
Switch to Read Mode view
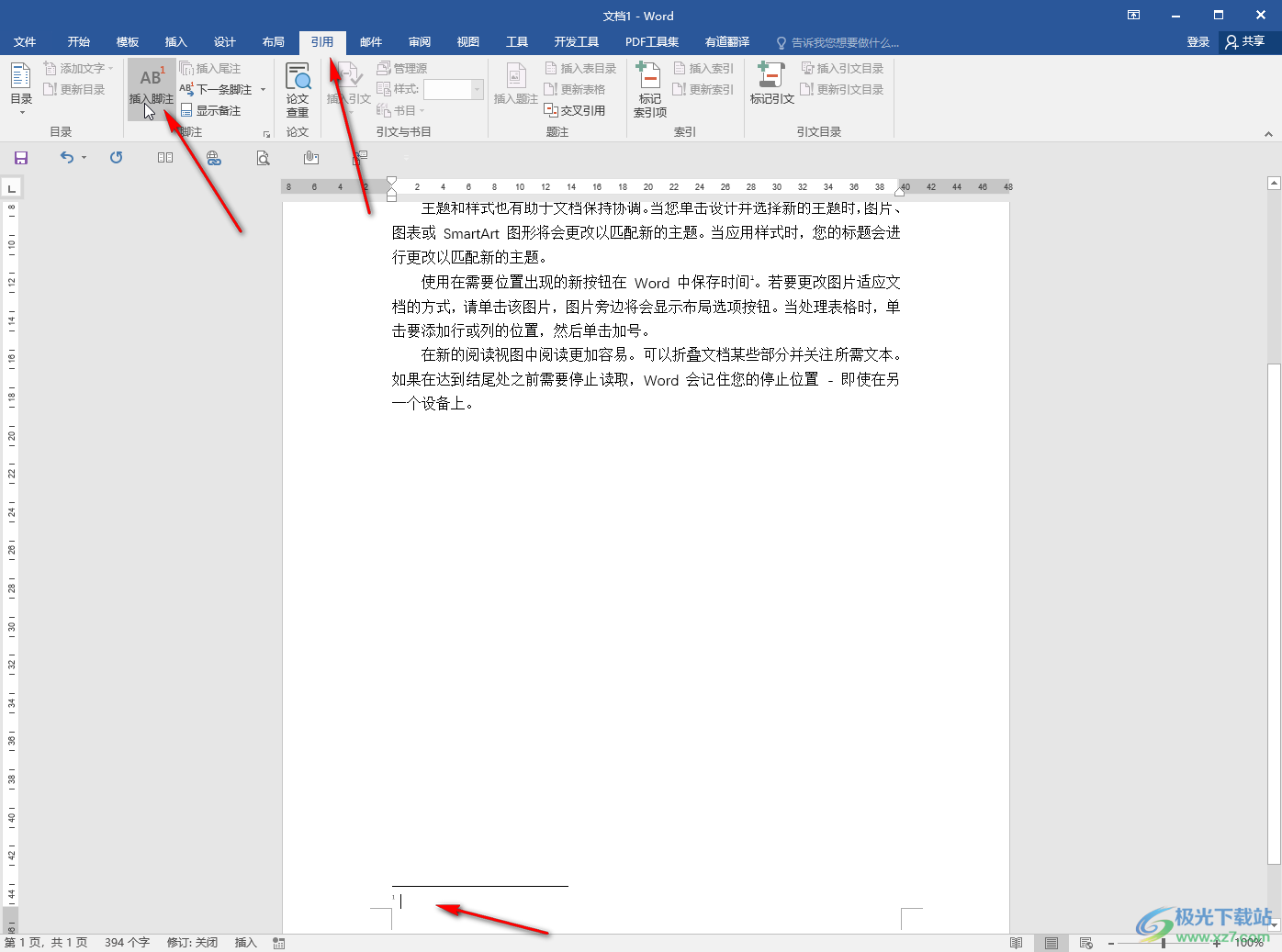point(1017,943)
